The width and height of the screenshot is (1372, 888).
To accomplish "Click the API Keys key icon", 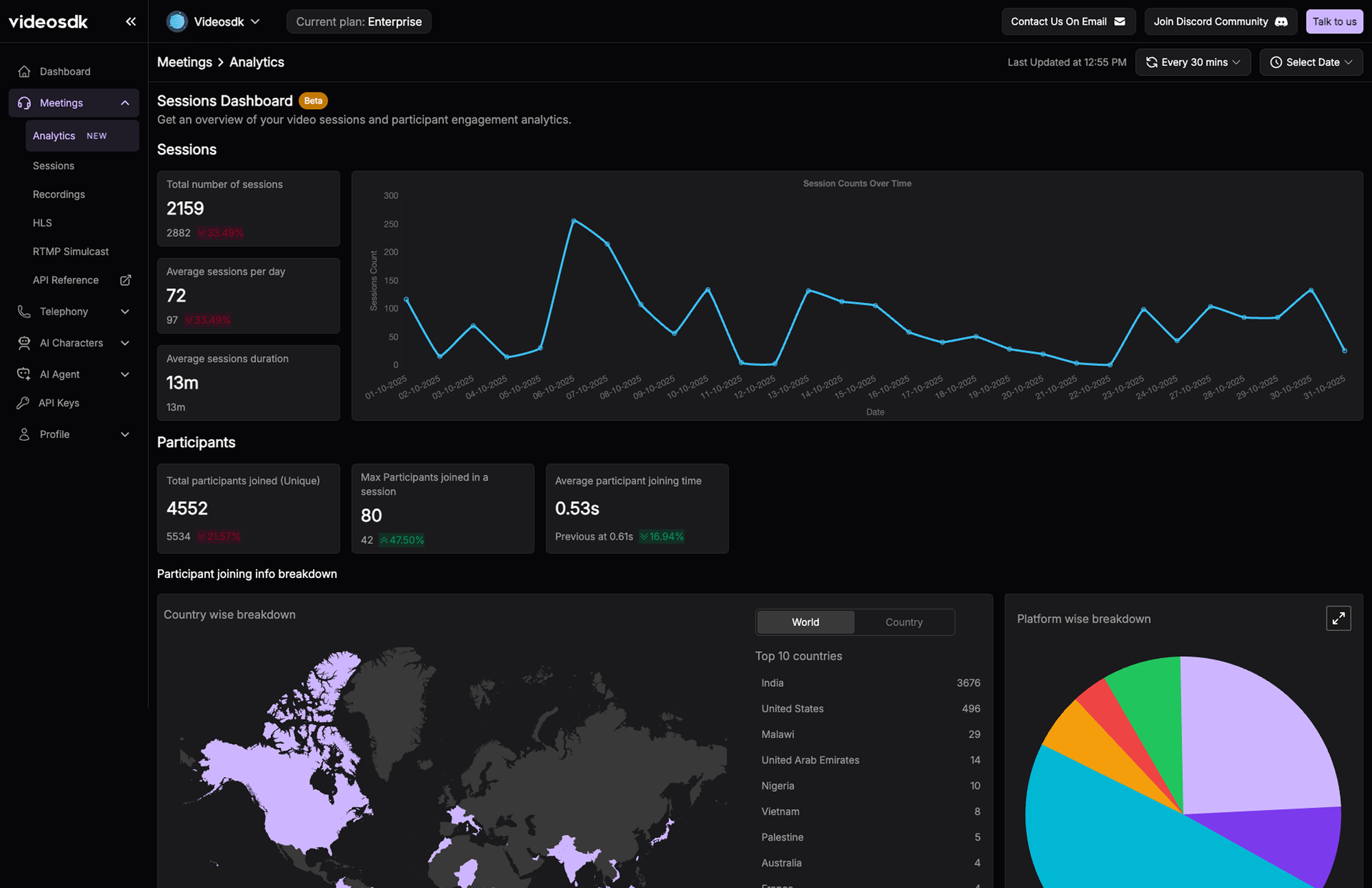I will (x=23, y=403).
